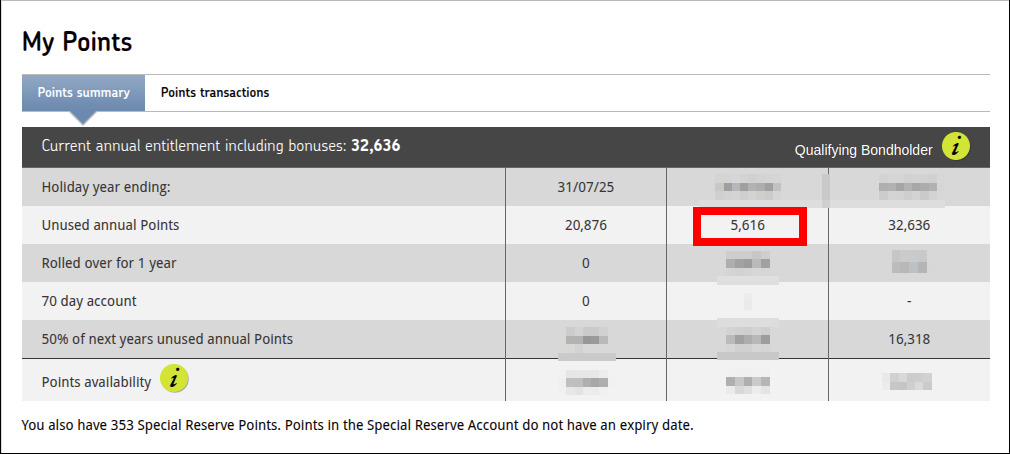The height and width of the screenshot is (454, 1010).
Task: Click the Points availability row label
Action: click(x=96, y=382)
